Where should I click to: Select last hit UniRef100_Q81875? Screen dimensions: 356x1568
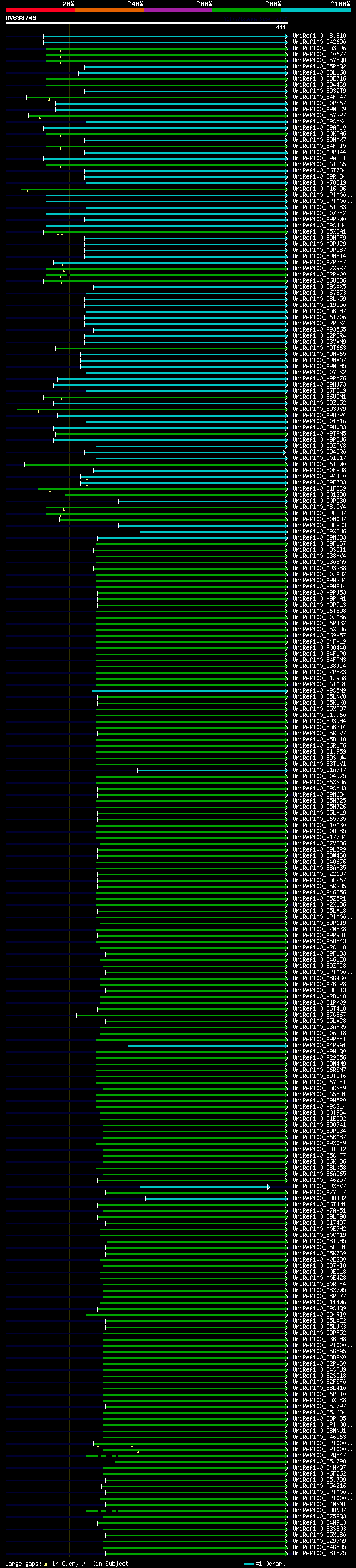click(319, 1554)
